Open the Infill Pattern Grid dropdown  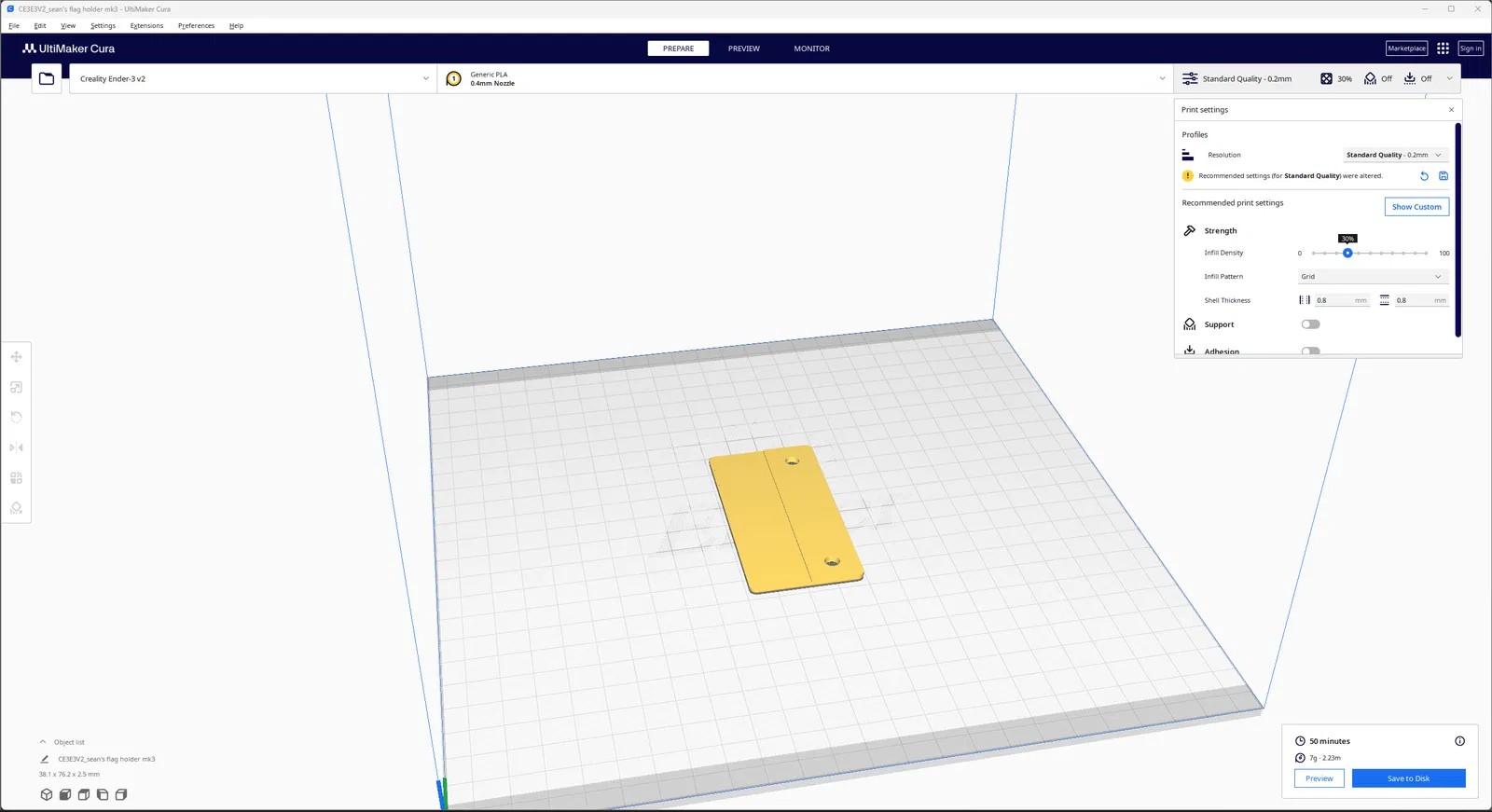[x=1373, y=277]
